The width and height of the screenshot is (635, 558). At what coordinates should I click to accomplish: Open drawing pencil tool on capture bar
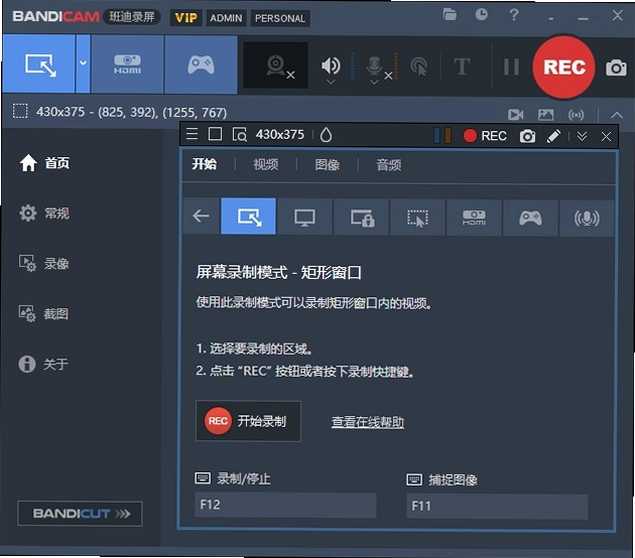click(x=554, y=136)
